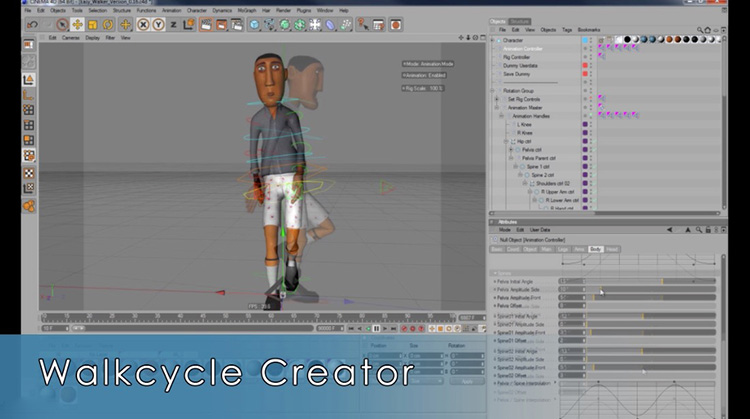The height and width of the screenshot is (419, 750).
Task: Click frame 50 on the timeline ruler
Action: pyautogui.click(x=226, y=317)
